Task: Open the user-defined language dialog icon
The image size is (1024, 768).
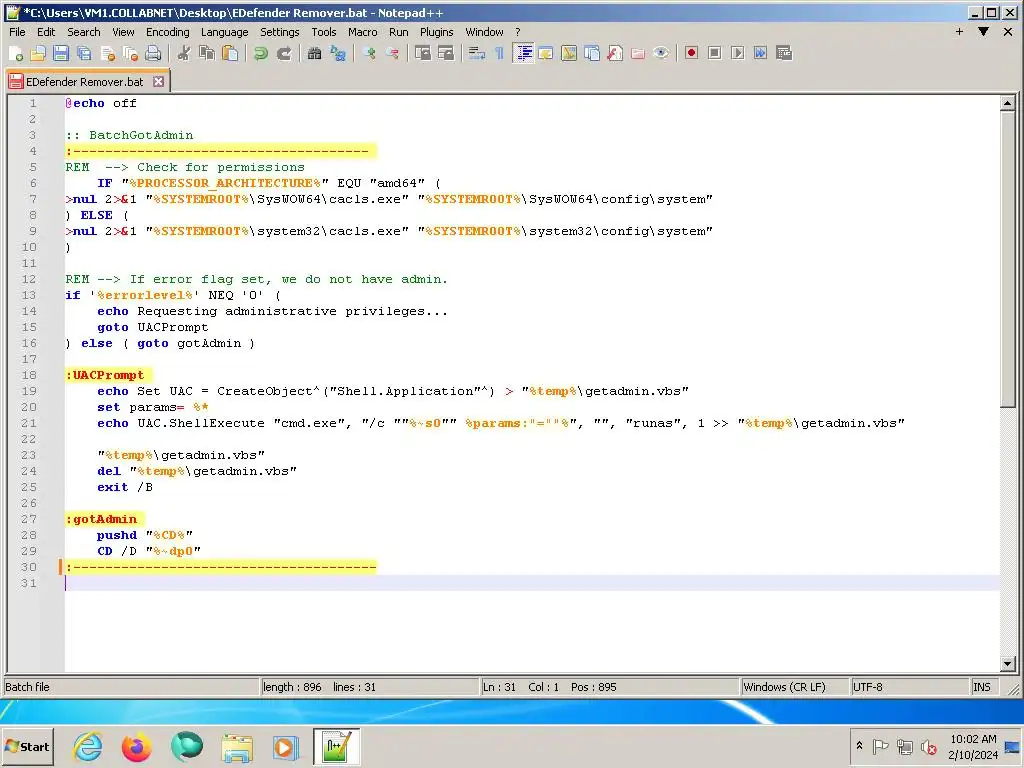Action: click(x=546, y=54)
